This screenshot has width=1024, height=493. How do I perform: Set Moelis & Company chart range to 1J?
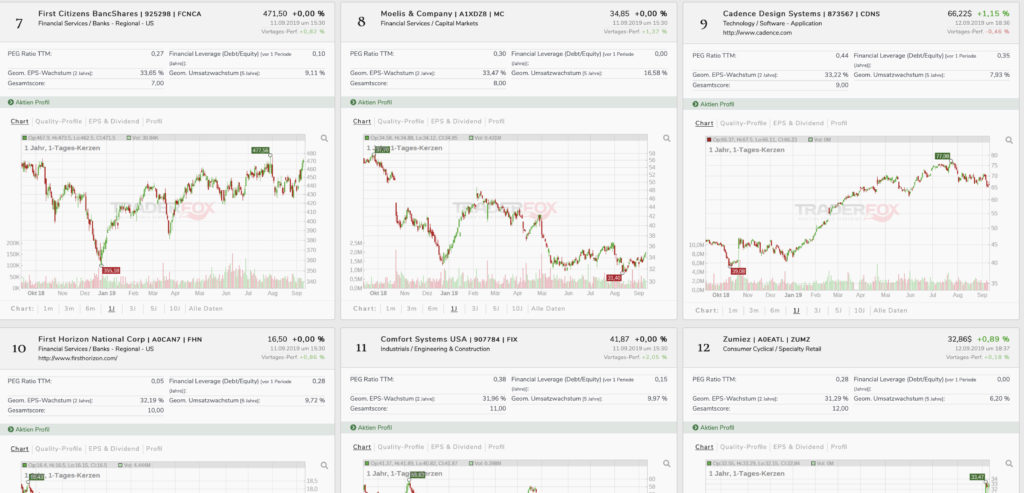point(454,309)
